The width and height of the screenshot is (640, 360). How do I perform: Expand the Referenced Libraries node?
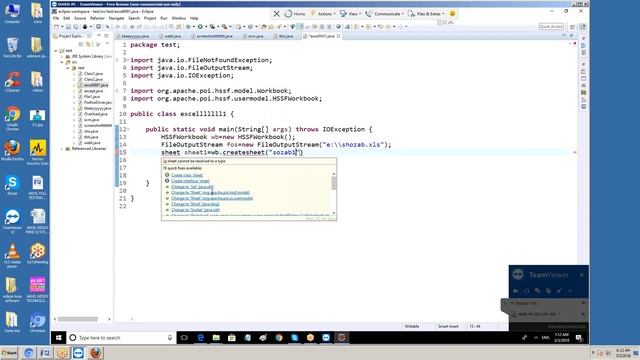pyautogui.click(x=62, y=149)
